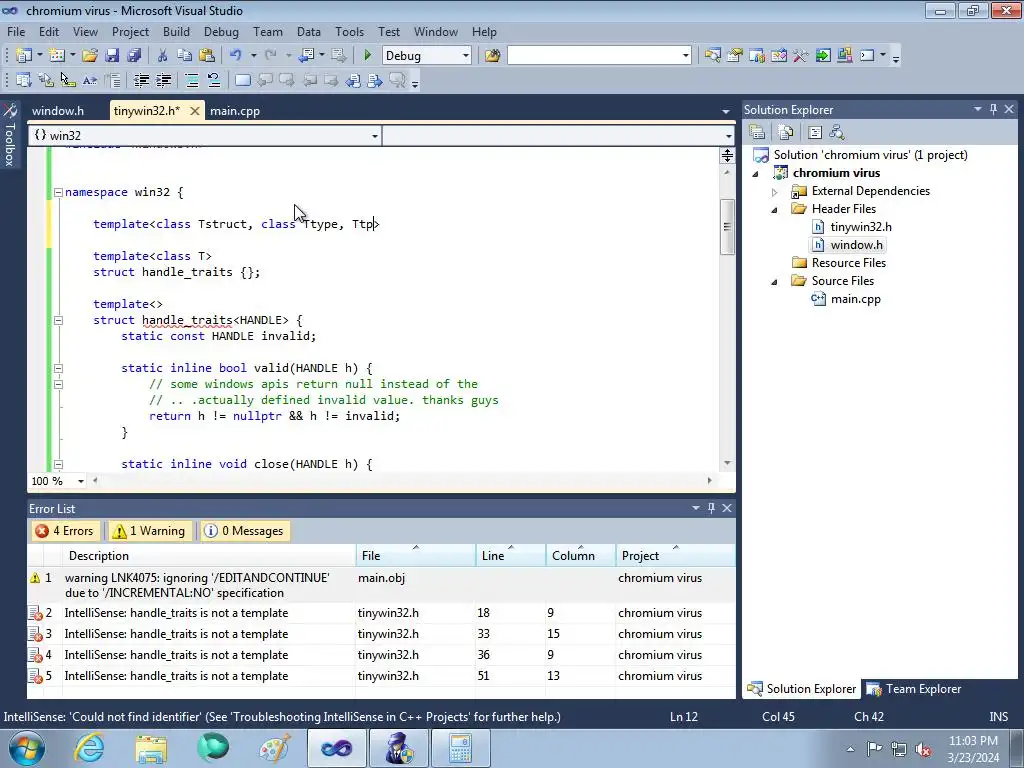Collapse the namespace win32 block
1024x768 pixels.
58,193
